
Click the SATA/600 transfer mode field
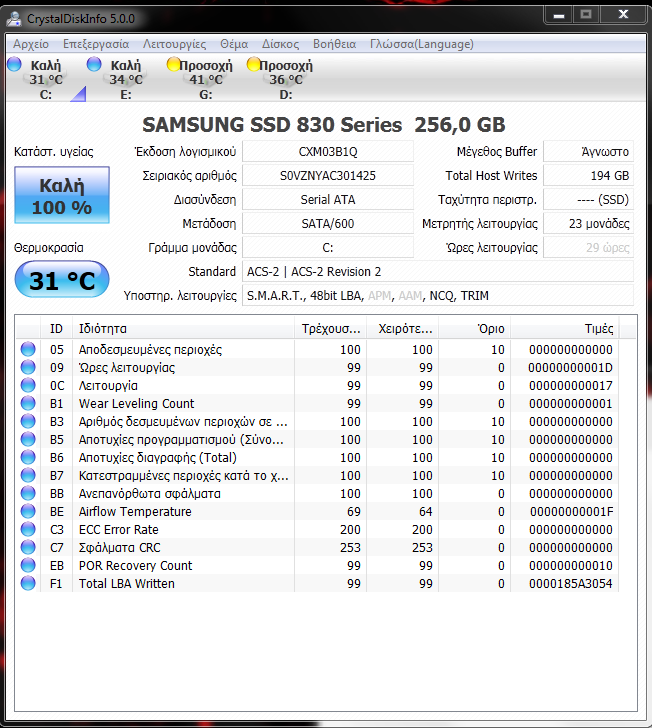click(328, 224)
